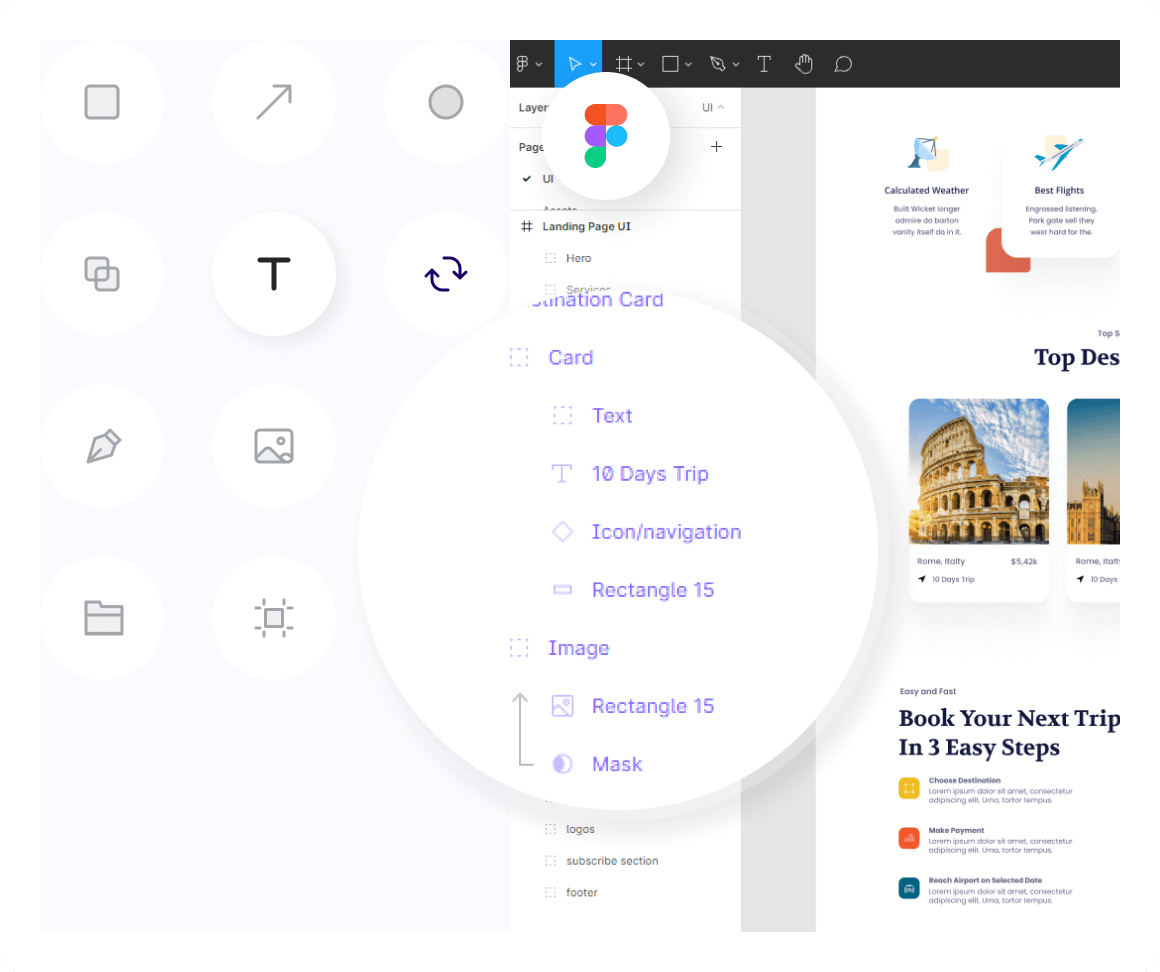Grab the Hand tool for panning
This screenshot has height=972, width=1160.
[804, 63]
